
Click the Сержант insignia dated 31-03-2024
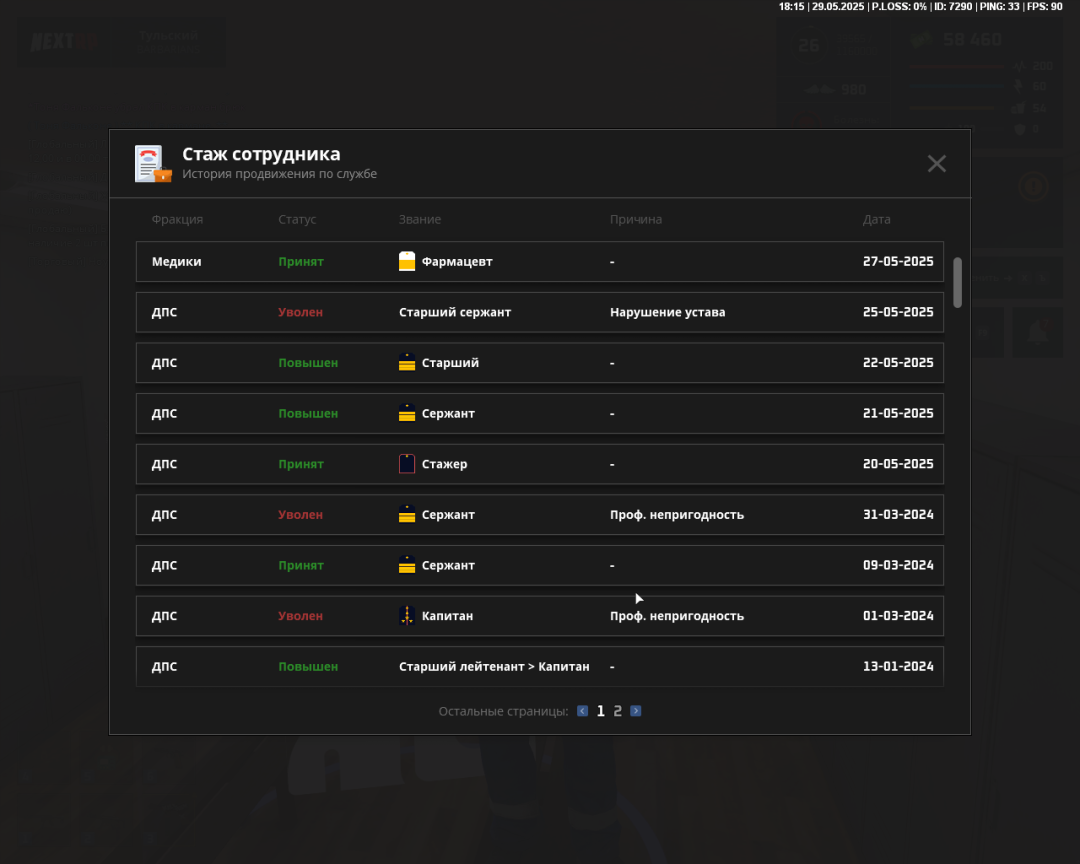pos(406,515)
